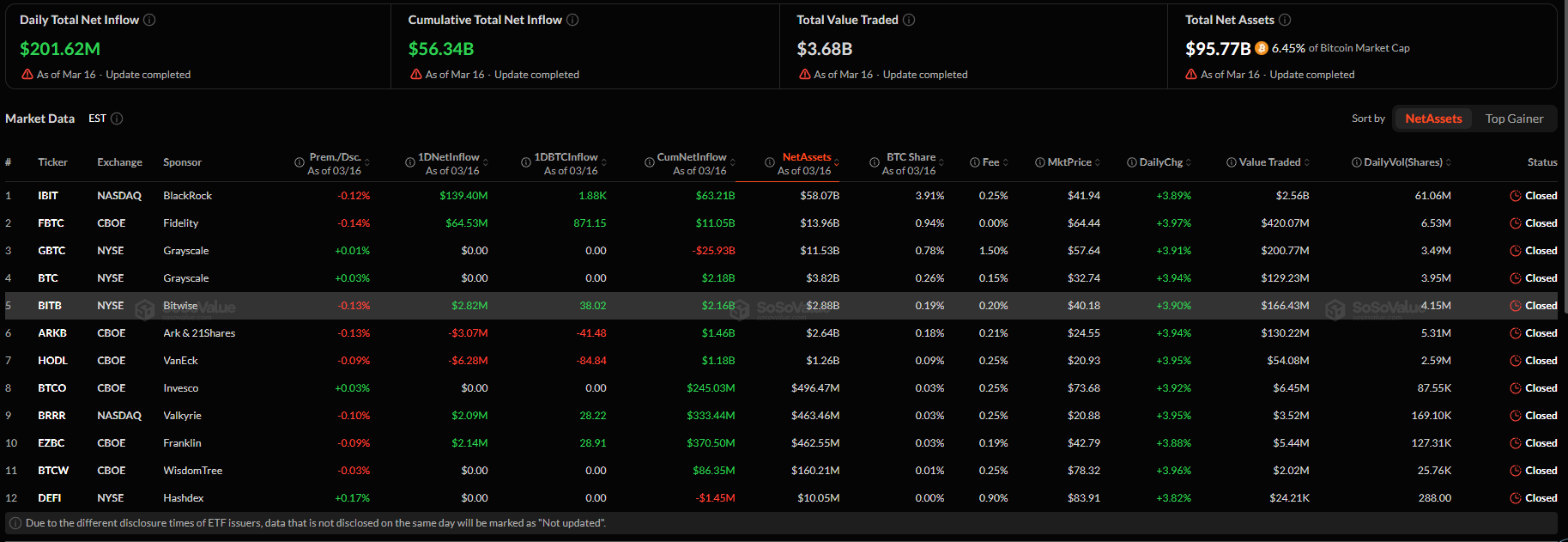
Task: Click info icon beside Total Value Traded
Action: click(909, 20)
